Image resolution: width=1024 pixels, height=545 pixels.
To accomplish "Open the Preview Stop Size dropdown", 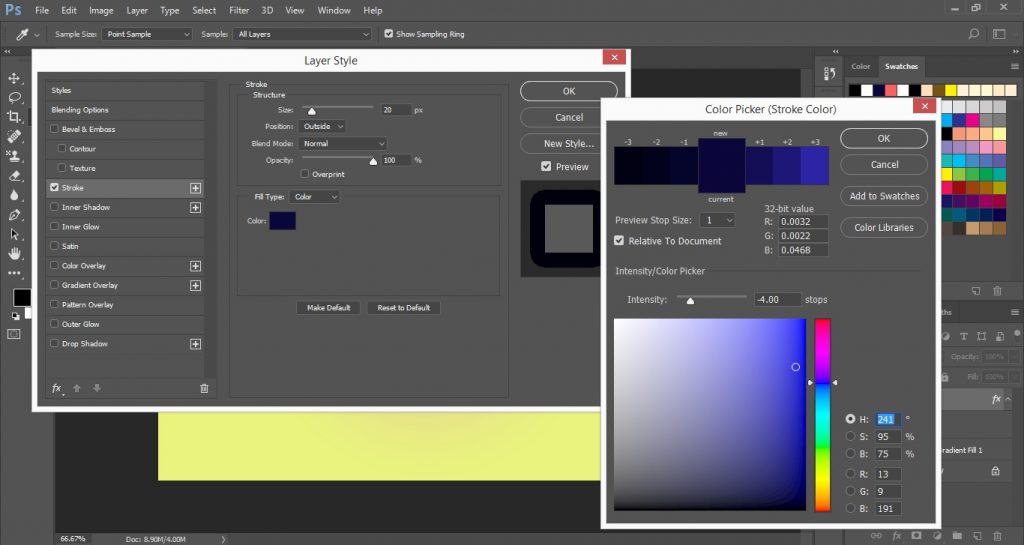I will pyautogui.click(x=717, y=221).
